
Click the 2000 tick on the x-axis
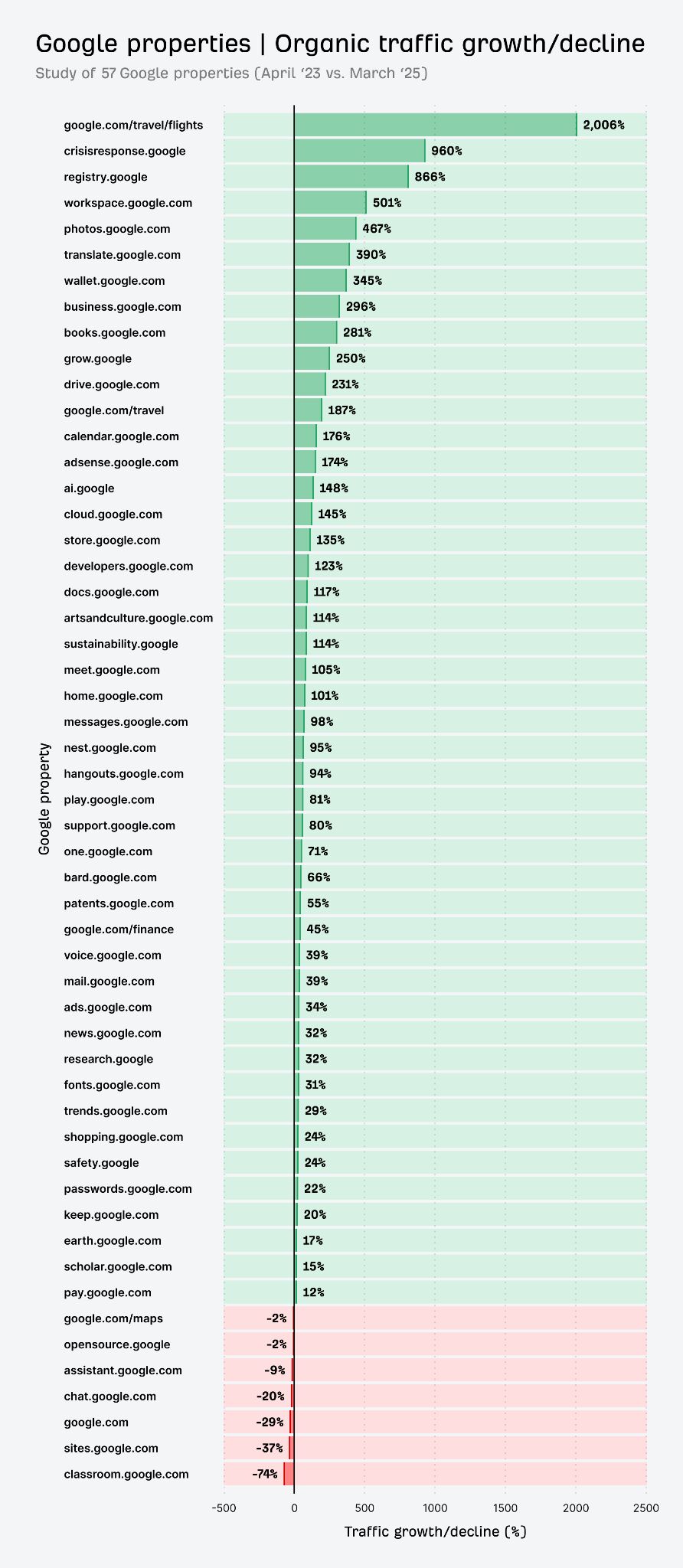click(576, 1508)
